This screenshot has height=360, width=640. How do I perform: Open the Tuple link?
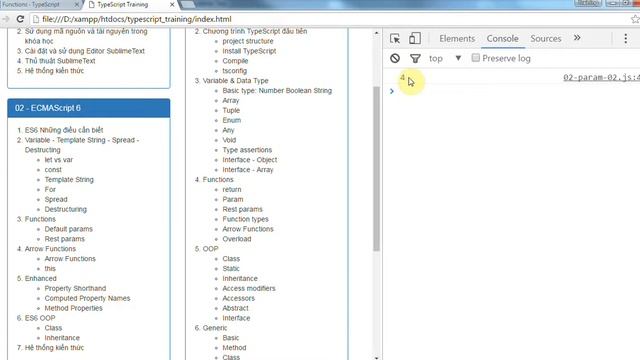(231, 110)
